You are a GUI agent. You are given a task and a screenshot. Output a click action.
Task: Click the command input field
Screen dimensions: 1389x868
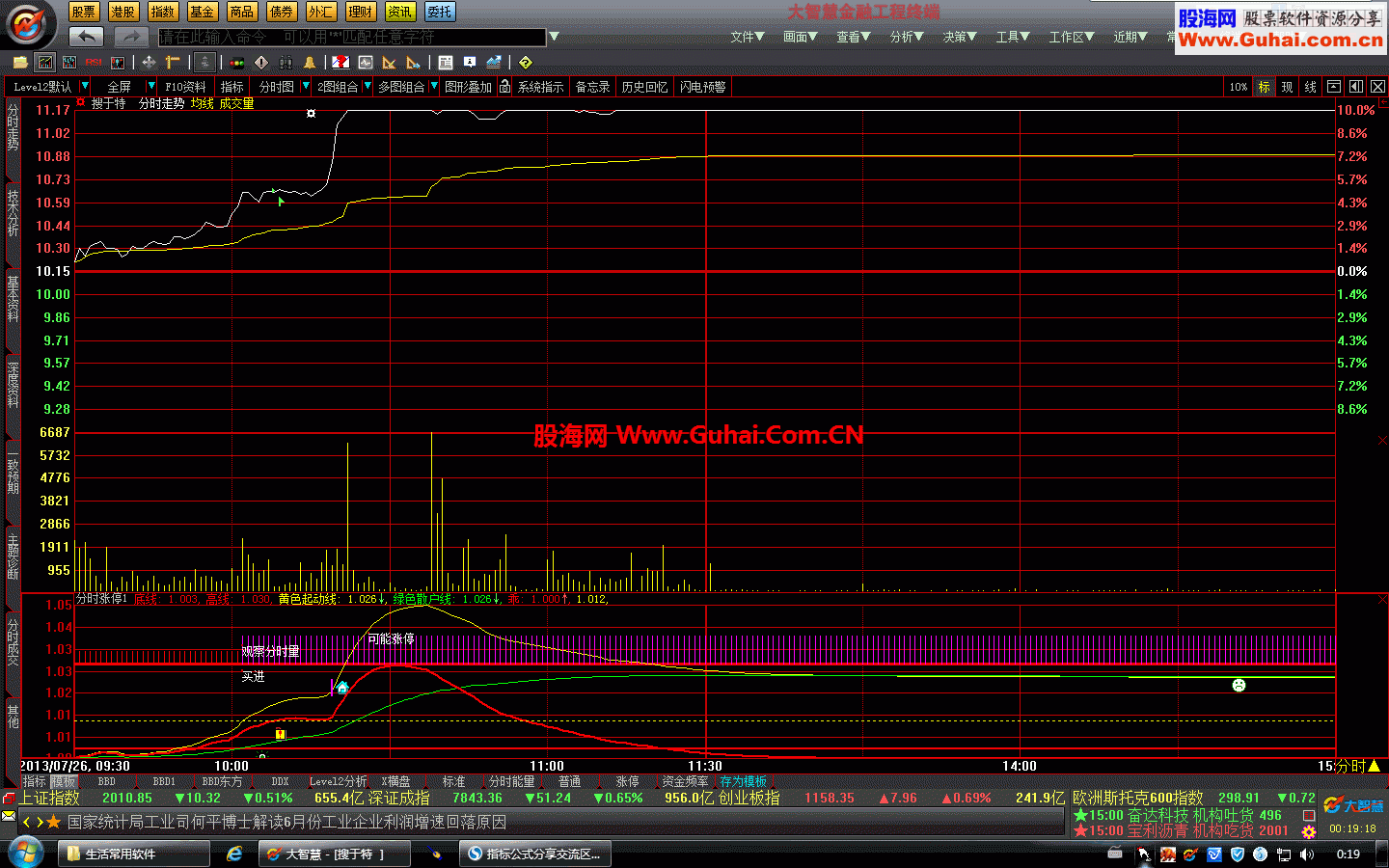tap(347, 38)
